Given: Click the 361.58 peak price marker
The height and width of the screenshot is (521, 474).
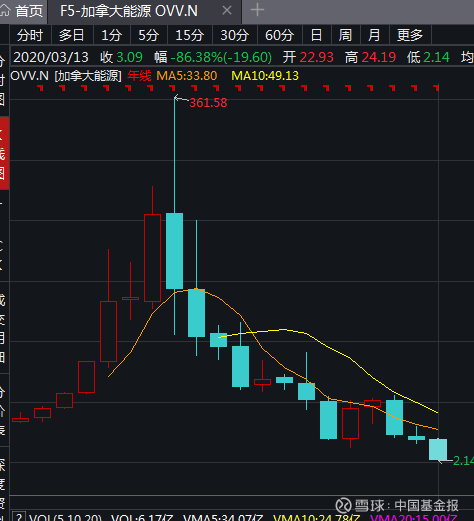Looking at the screenshot, I should (208, 103).
